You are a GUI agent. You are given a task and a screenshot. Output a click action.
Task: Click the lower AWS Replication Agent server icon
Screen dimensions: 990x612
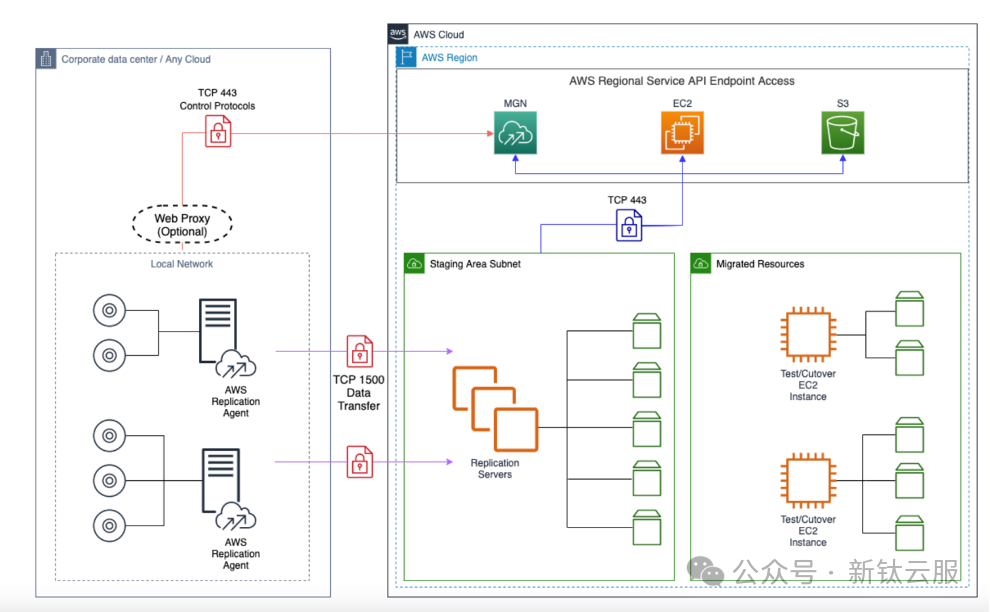229,489
